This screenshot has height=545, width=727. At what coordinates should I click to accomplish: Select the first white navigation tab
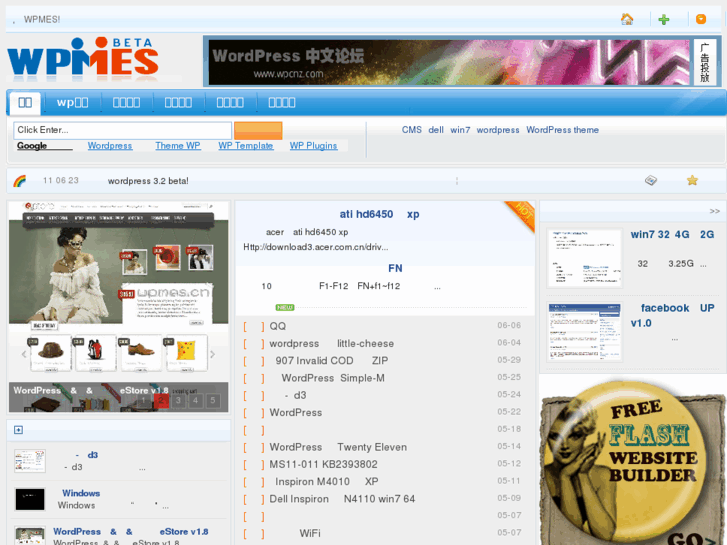click(x=25, y=103)
